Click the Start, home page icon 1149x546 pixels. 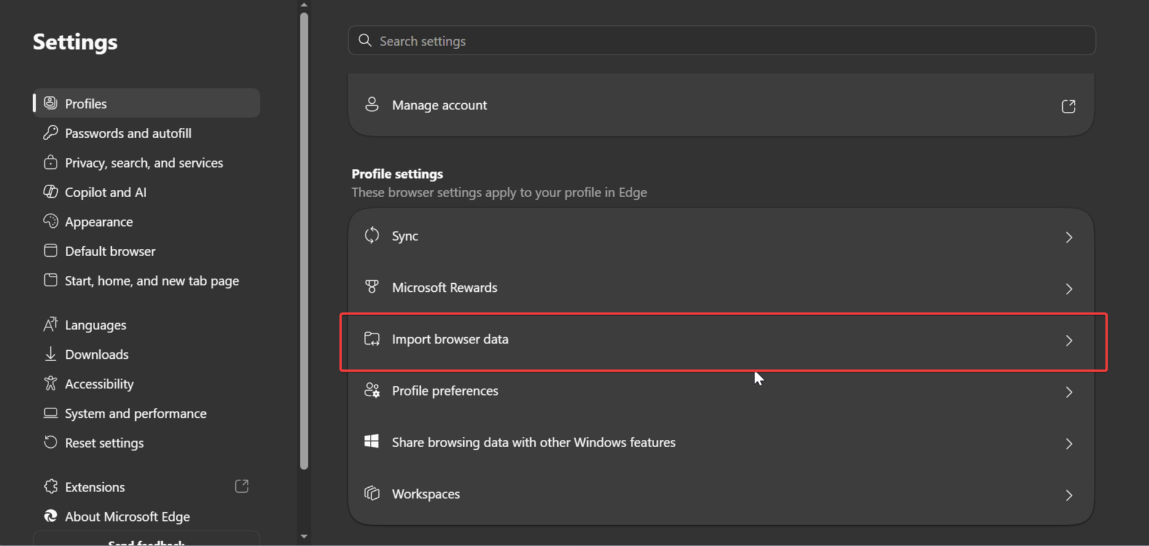pyautogui.click(x=51, y=281)
